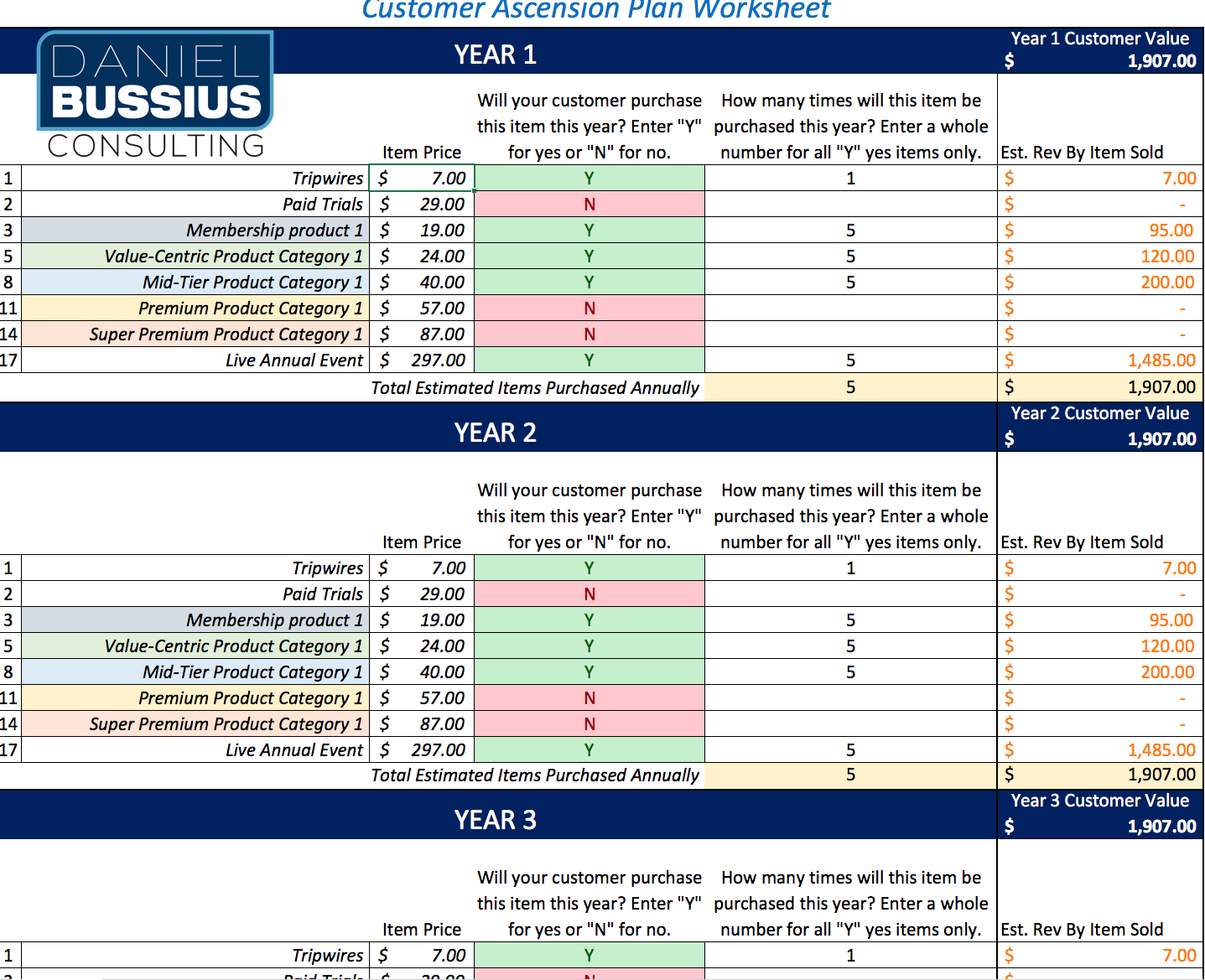Select Year 3 Tripwires "Y" purchase cell
Image resolution: width=1205 pixels, height=980 pixels.
[589, 956]
